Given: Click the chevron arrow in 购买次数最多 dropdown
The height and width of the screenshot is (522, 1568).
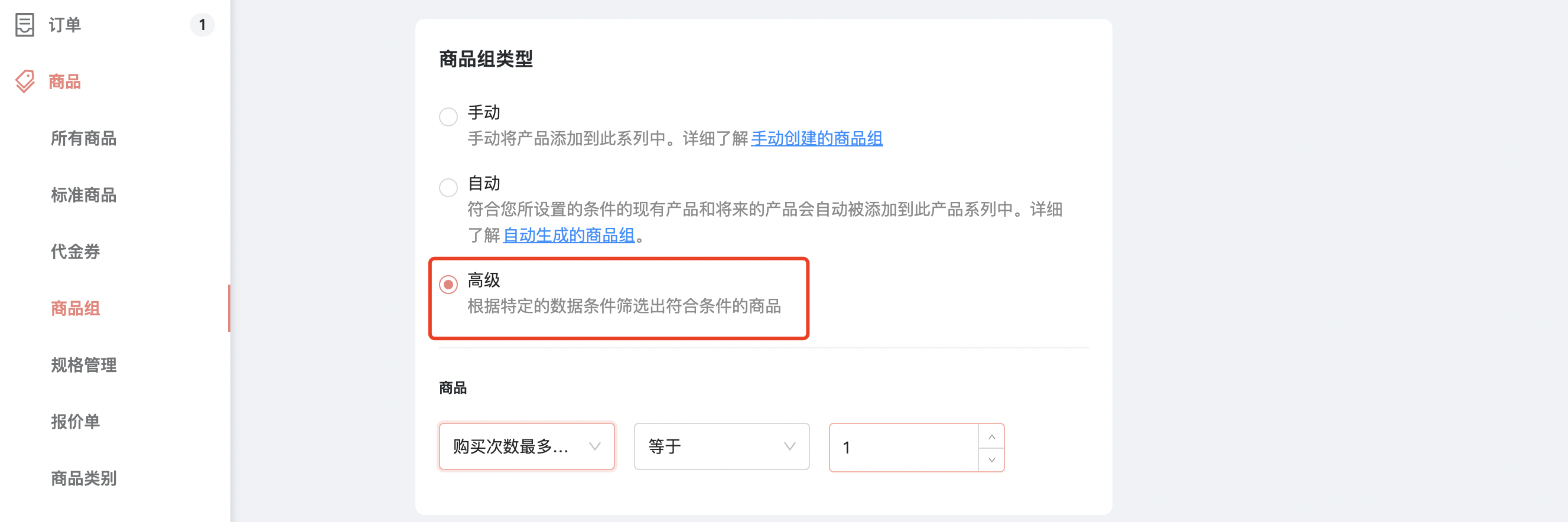Looking at the screenshot, I should pyautogui.click(x=595, y=446).
